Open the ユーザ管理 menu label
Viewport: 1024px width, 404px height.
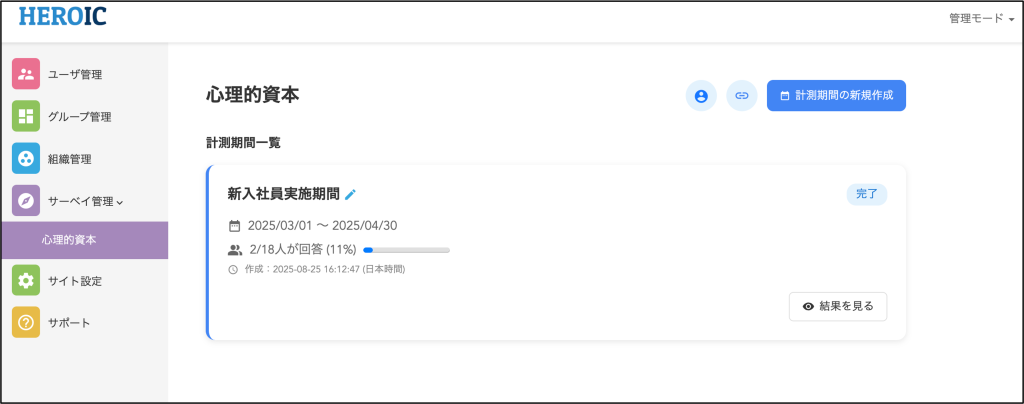75,74
